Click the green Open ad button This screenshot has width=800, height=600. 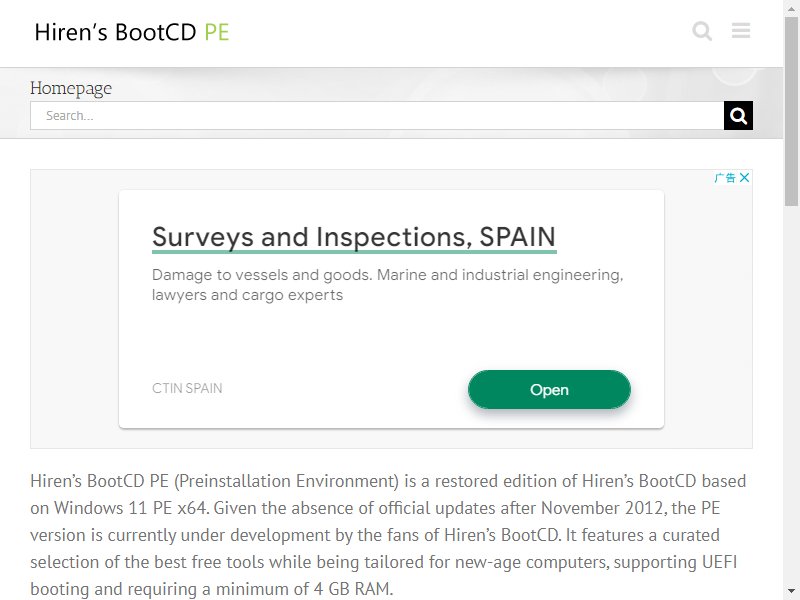coord(549,390)
